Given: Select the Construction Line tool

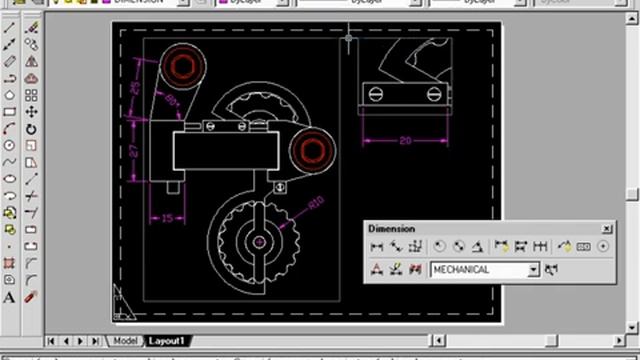Looking at the screenshot, I should (9, 45).
